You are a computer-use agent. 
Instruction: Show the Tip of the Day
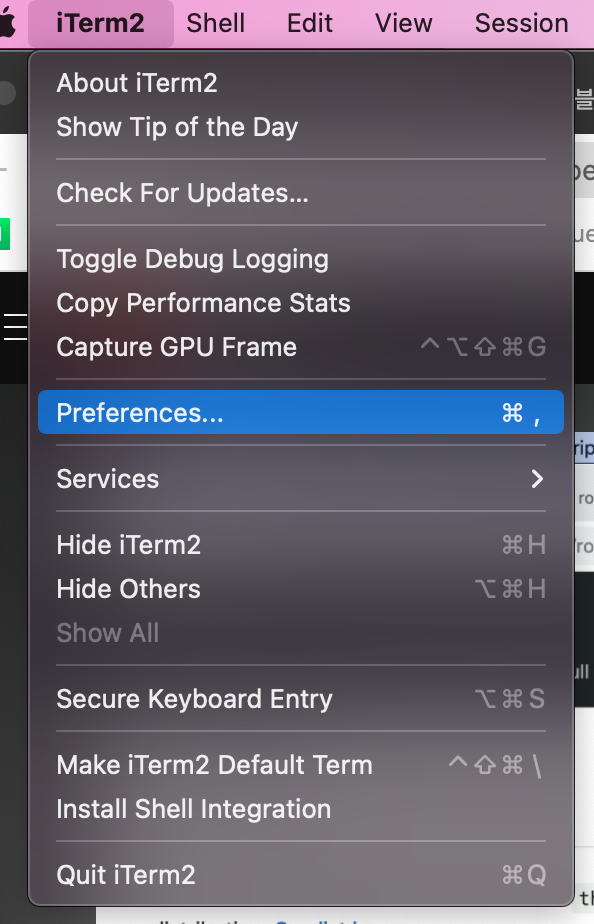(177, 127)
